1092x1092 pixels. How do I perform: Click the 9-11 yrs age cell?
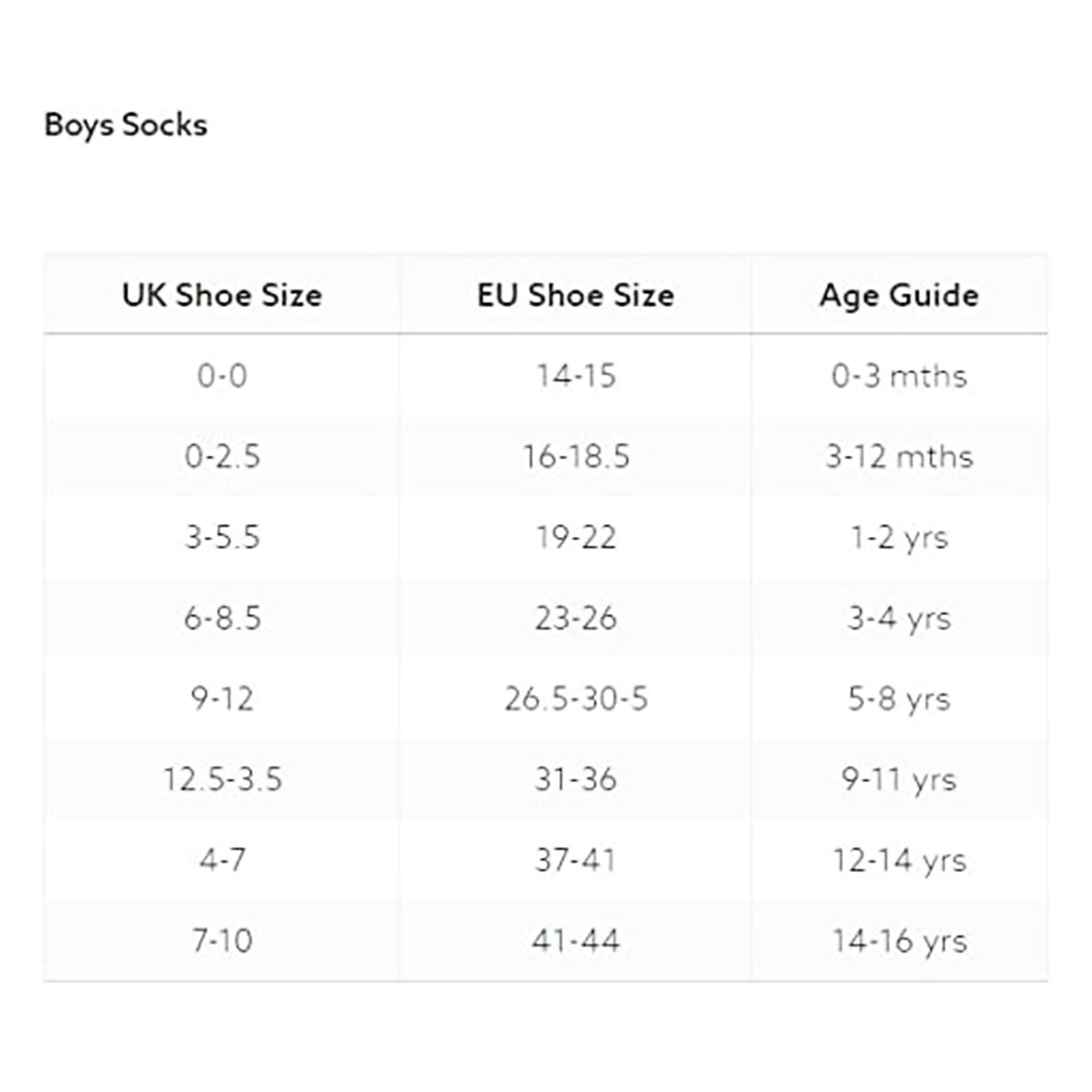[x=899, y=780]
